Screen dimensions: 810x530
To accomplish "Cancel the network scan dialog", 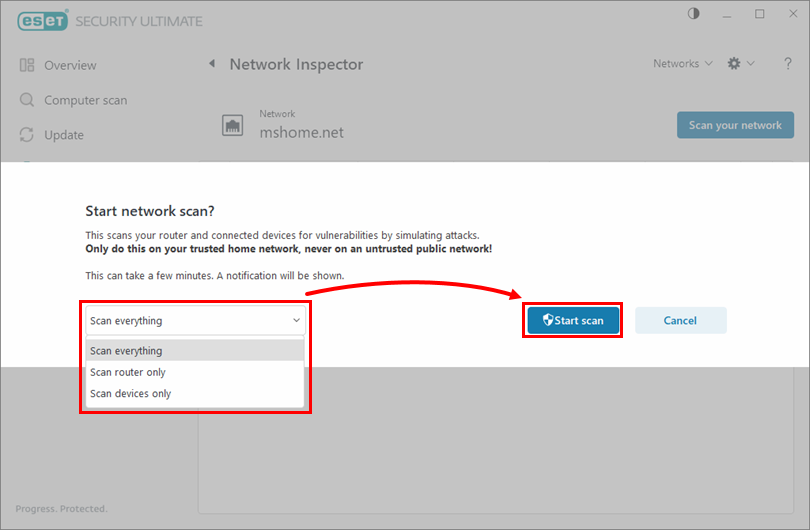I will coord(680,321).
